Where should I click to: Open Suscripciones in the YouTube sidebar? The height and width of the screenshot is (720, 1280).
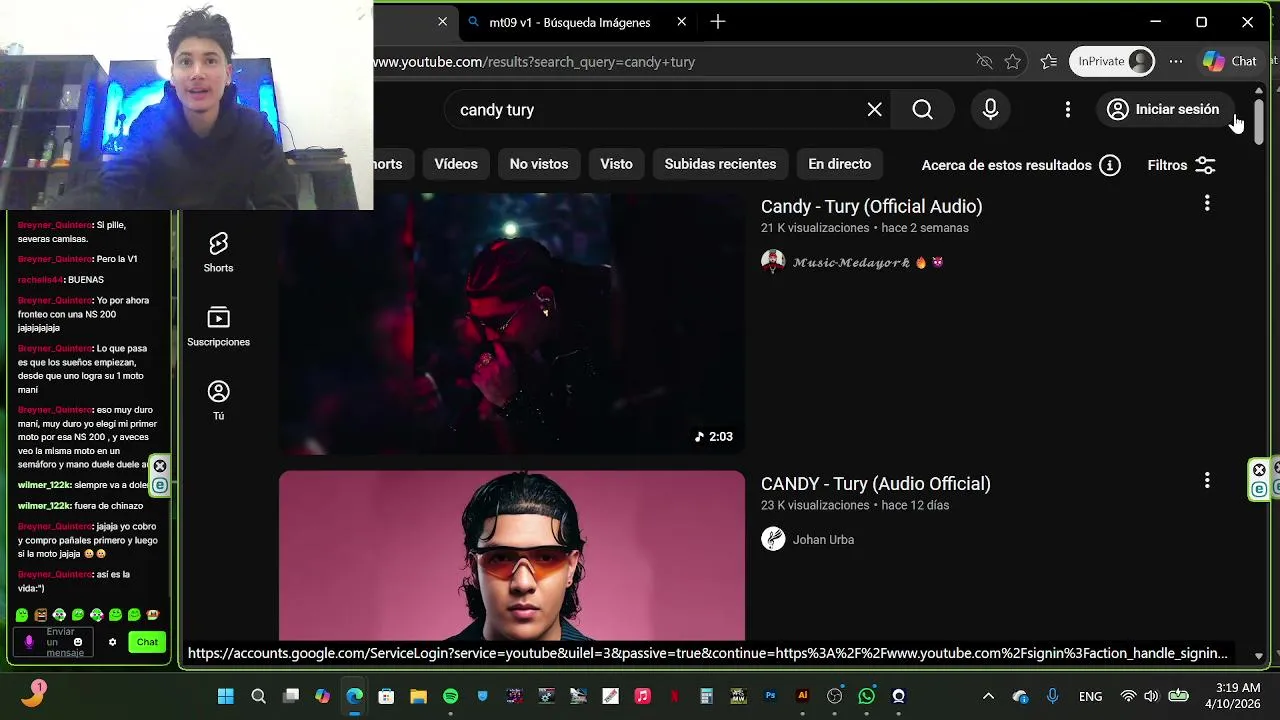coord(218,327)
